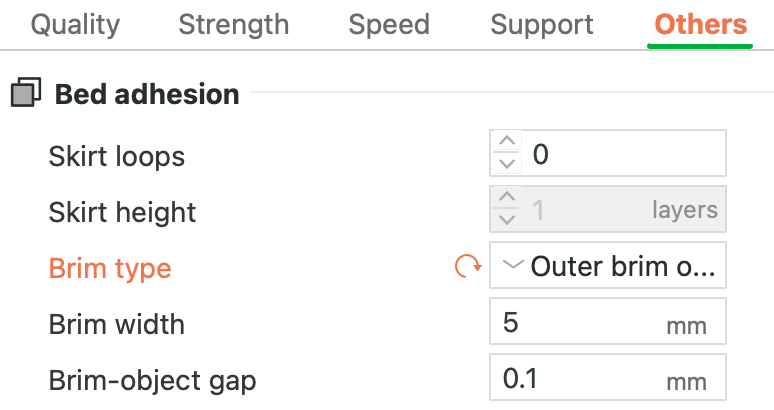The height and width of the screenshot is (410, 774).
Task: Focus the Skirt loops number field
Action: pyautogui.click(x=608, y=153)
